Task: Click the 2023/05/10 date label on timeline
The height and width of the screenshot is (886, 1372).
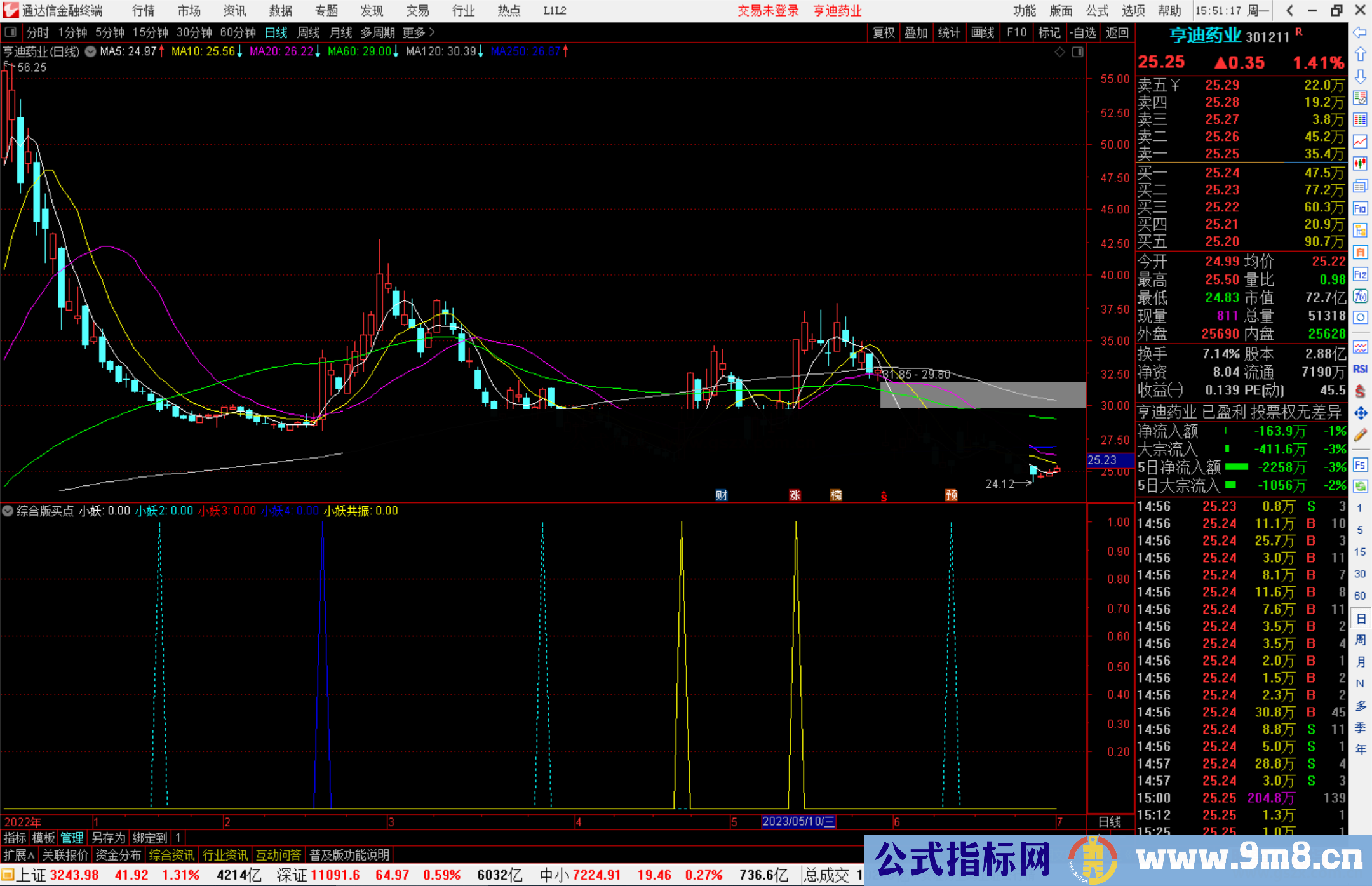Action: pyautogui.click(x=798, y=821)
